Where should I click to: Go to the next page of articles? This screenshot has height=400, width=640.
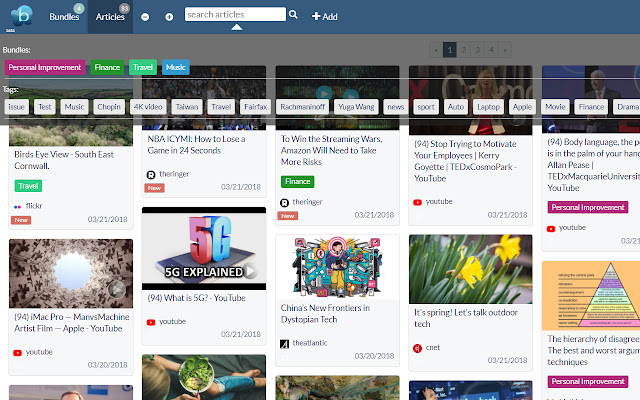point(504,49)
